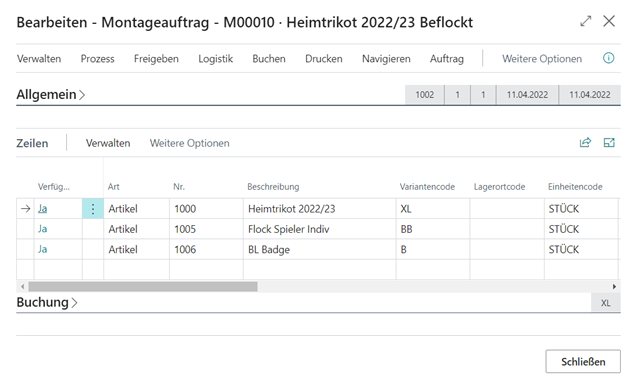Click the XL summary value in Buchung
637x387 pixels.
(606, 303)
